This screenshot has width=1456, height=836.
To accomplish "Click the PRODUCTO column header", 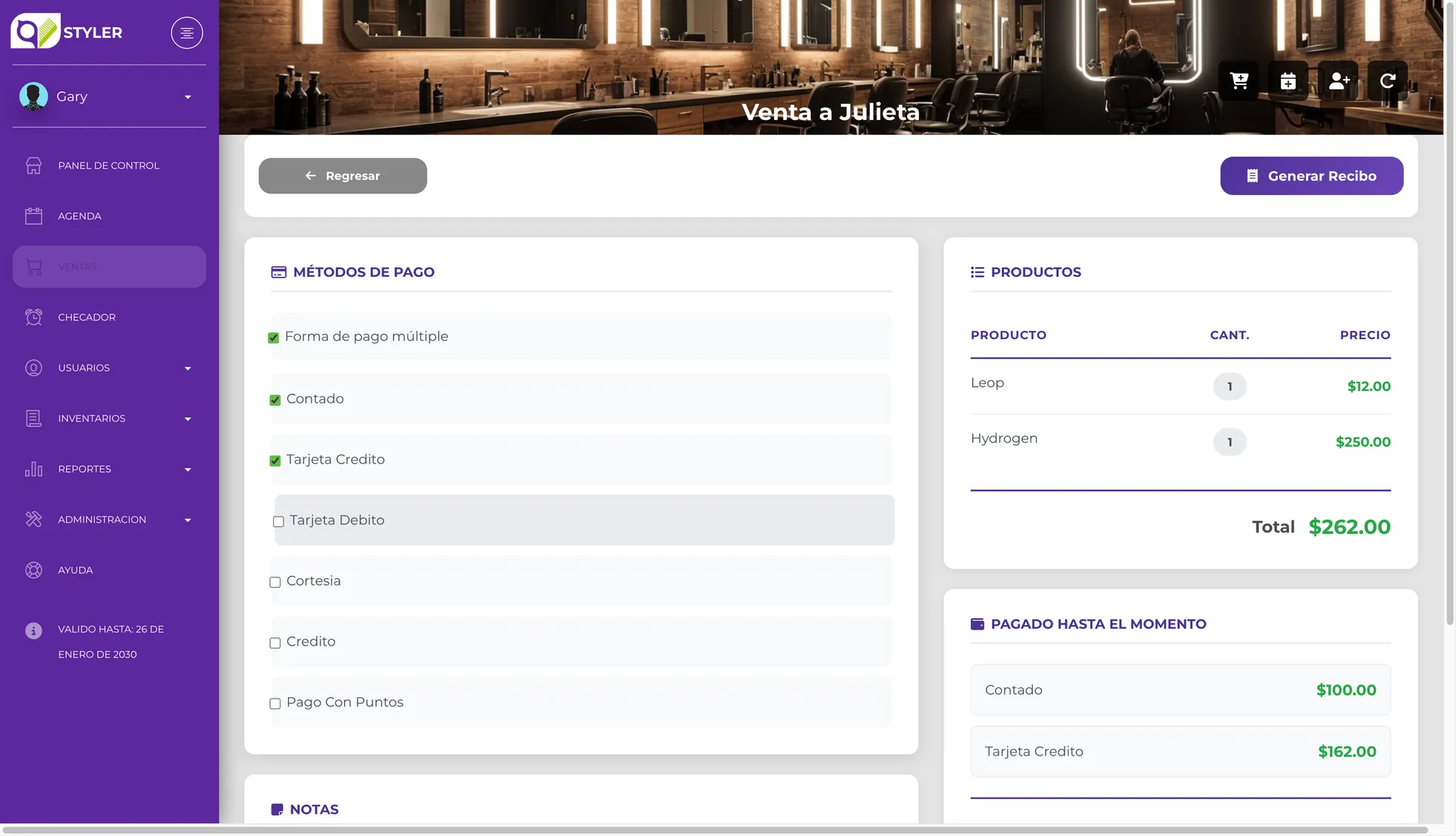I will click(1009, 335).
